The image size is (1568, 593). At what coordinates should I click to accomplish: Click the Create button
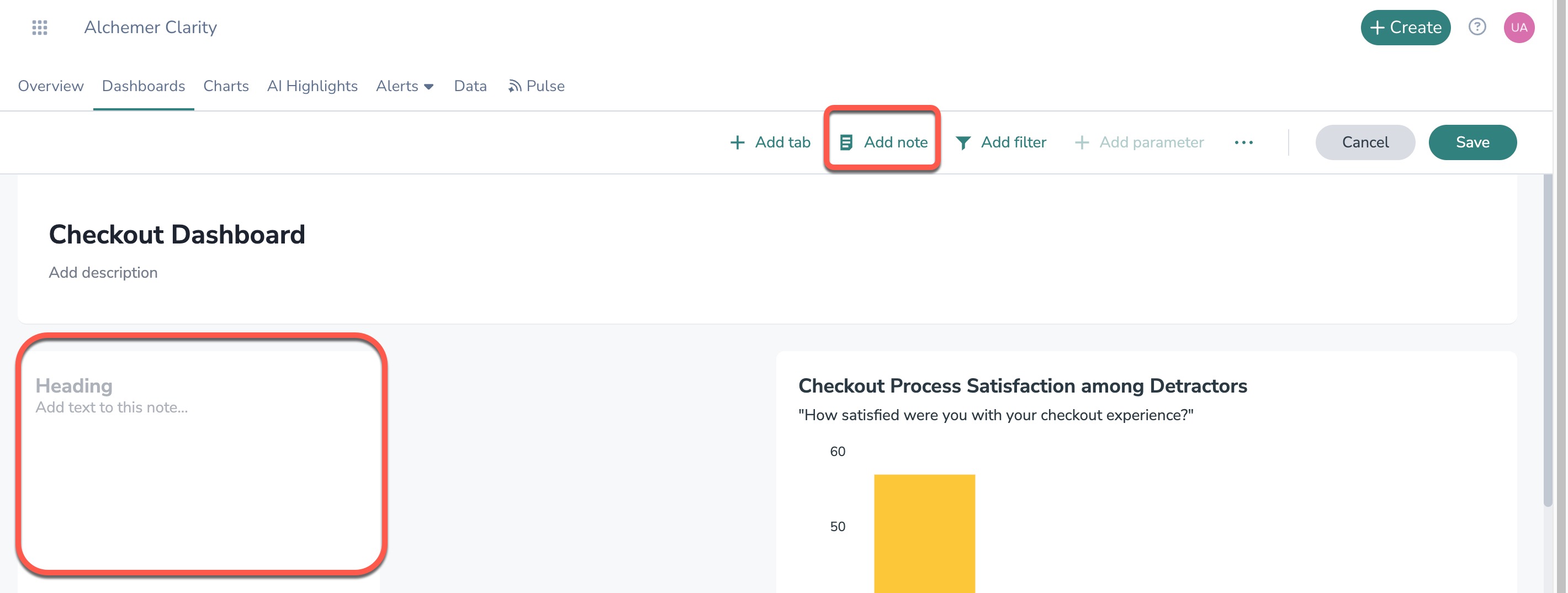coord(1405,28)
